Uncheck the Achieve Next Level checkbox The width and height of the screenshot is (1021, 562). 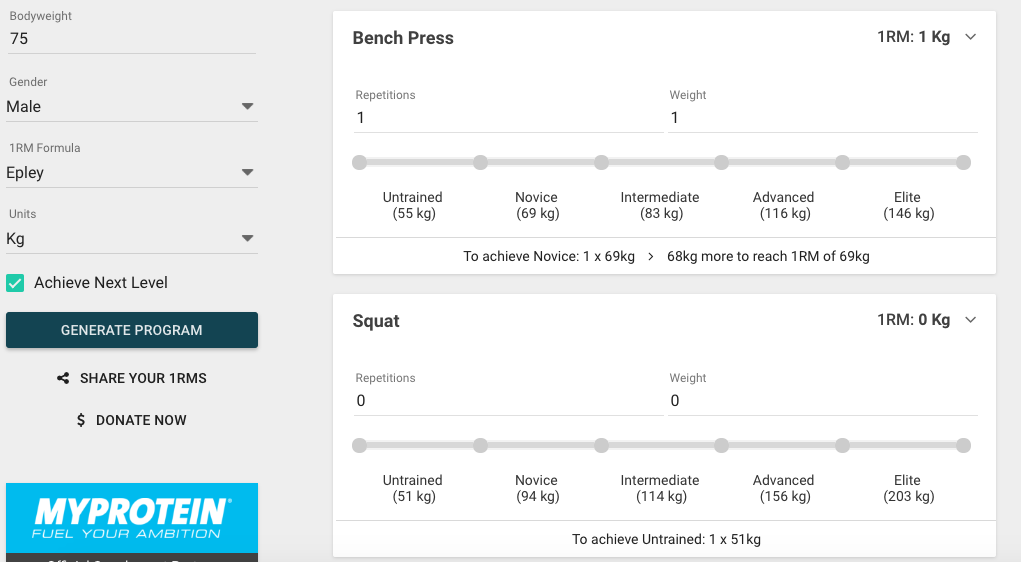(15, 283)
